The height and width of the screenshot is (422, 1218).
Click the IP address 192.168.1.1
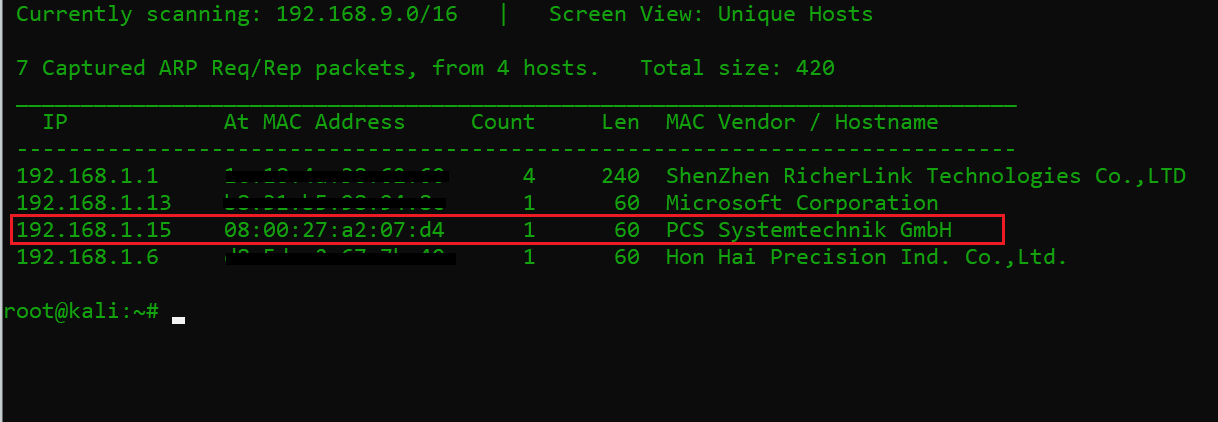click(x=87, y=177)
